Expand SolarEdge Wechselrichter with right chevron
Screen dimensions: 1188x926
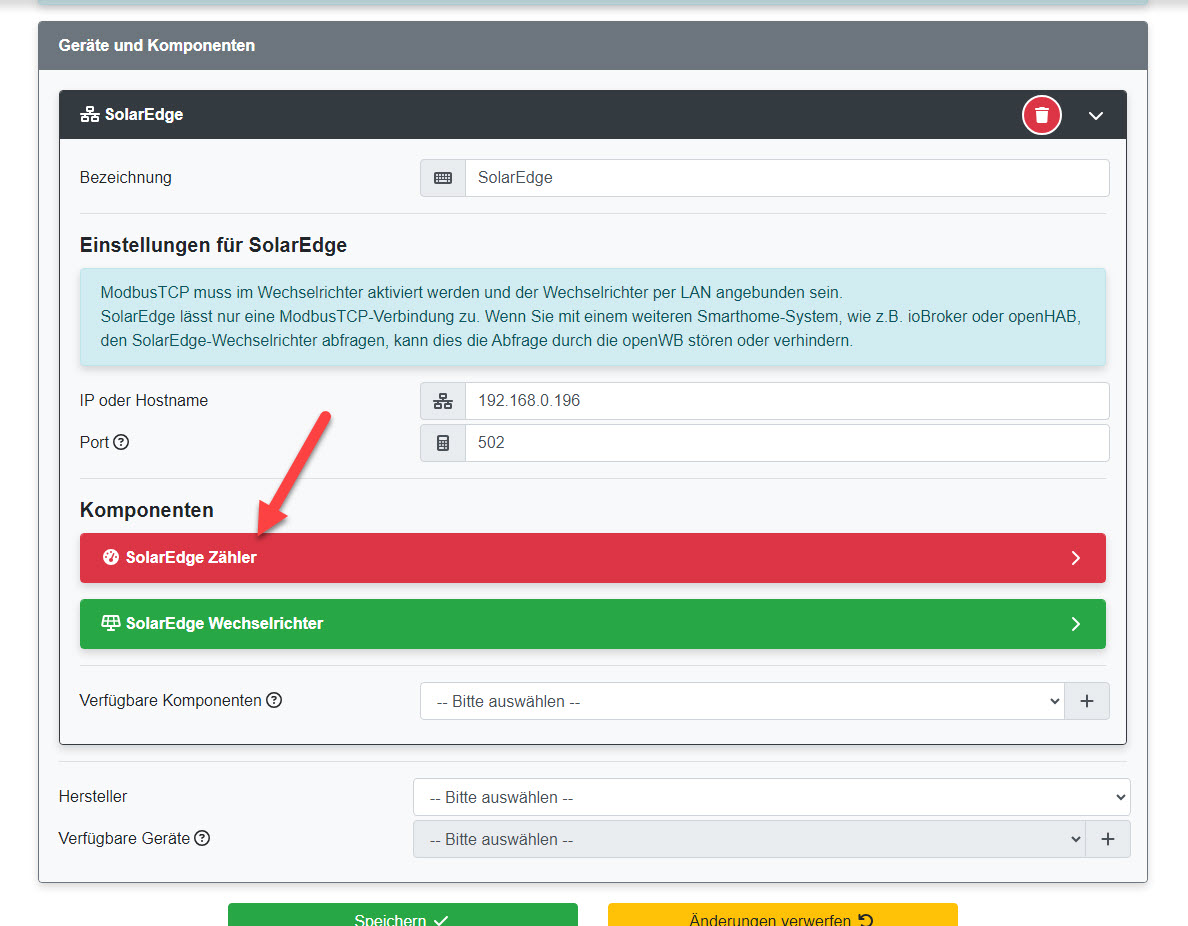pyautogui.click(x=1076, y=624)
